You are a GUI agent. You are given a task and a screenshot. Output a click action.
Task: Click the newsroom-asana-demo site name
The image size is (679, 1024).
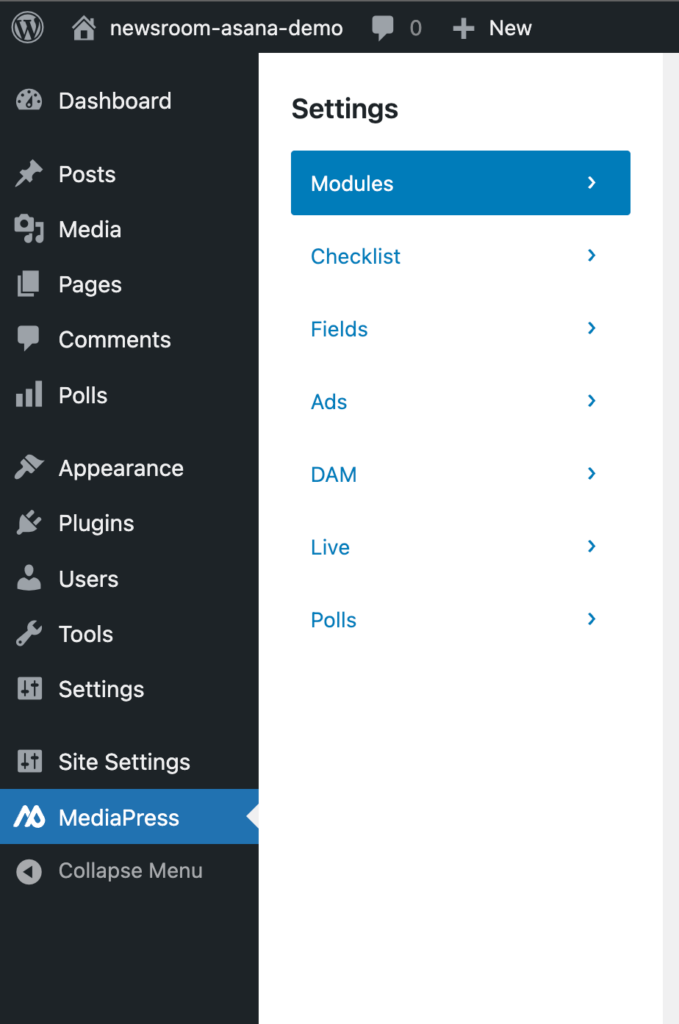pos(226,28)
